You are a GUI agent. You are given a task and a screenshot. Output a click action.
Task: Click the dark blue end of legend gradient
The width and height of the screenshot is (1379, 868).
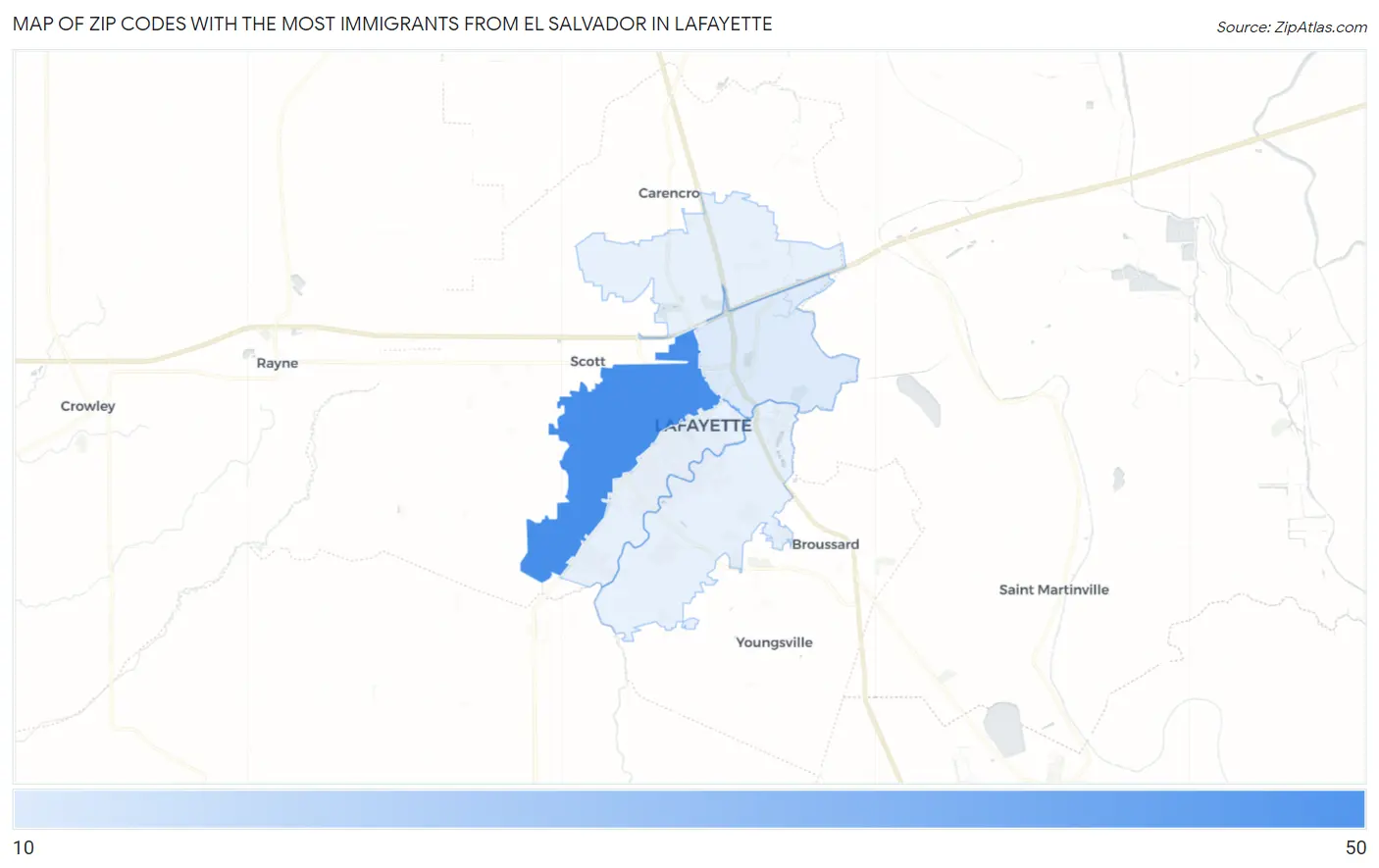1344,810
